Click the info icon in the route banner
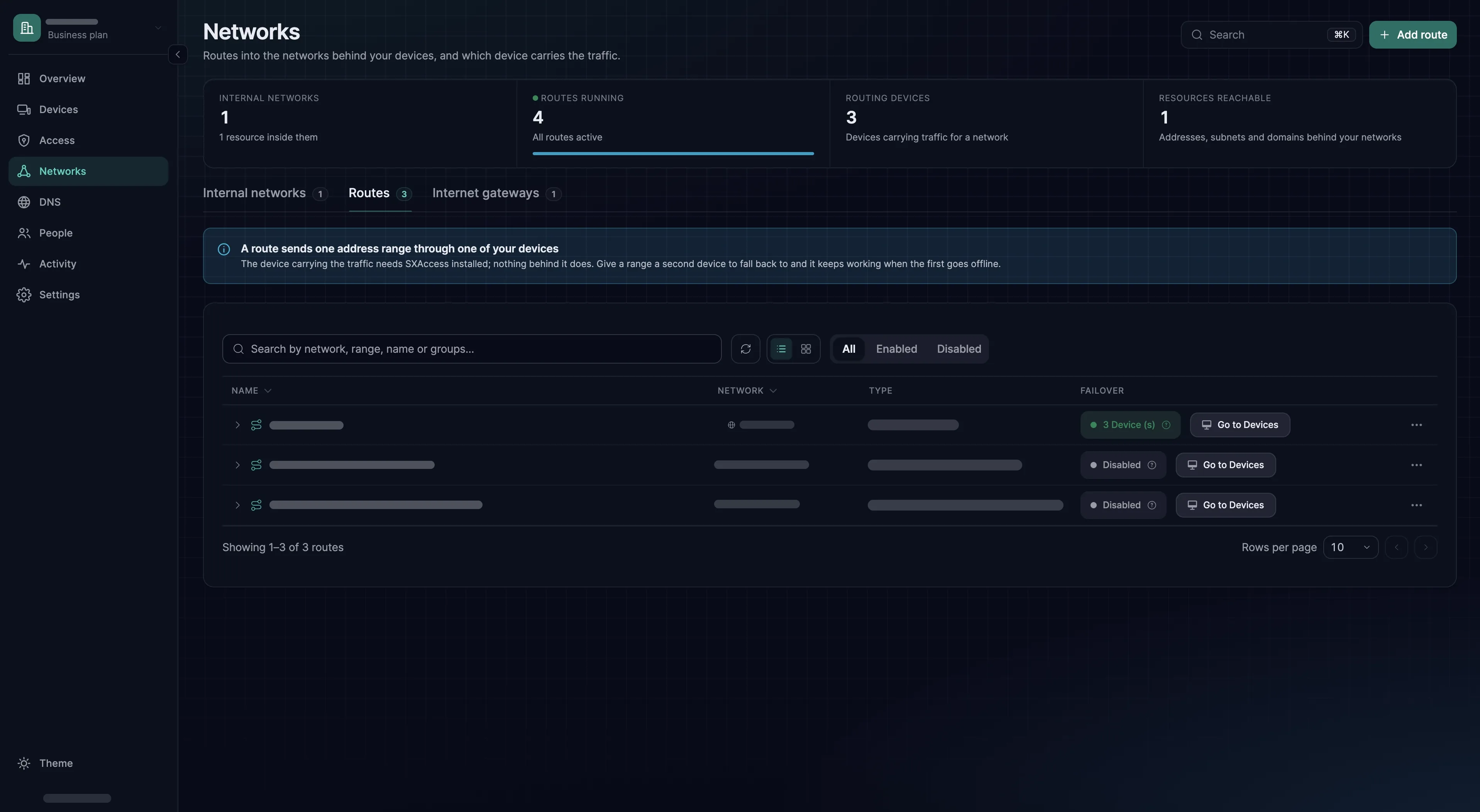 224,249
